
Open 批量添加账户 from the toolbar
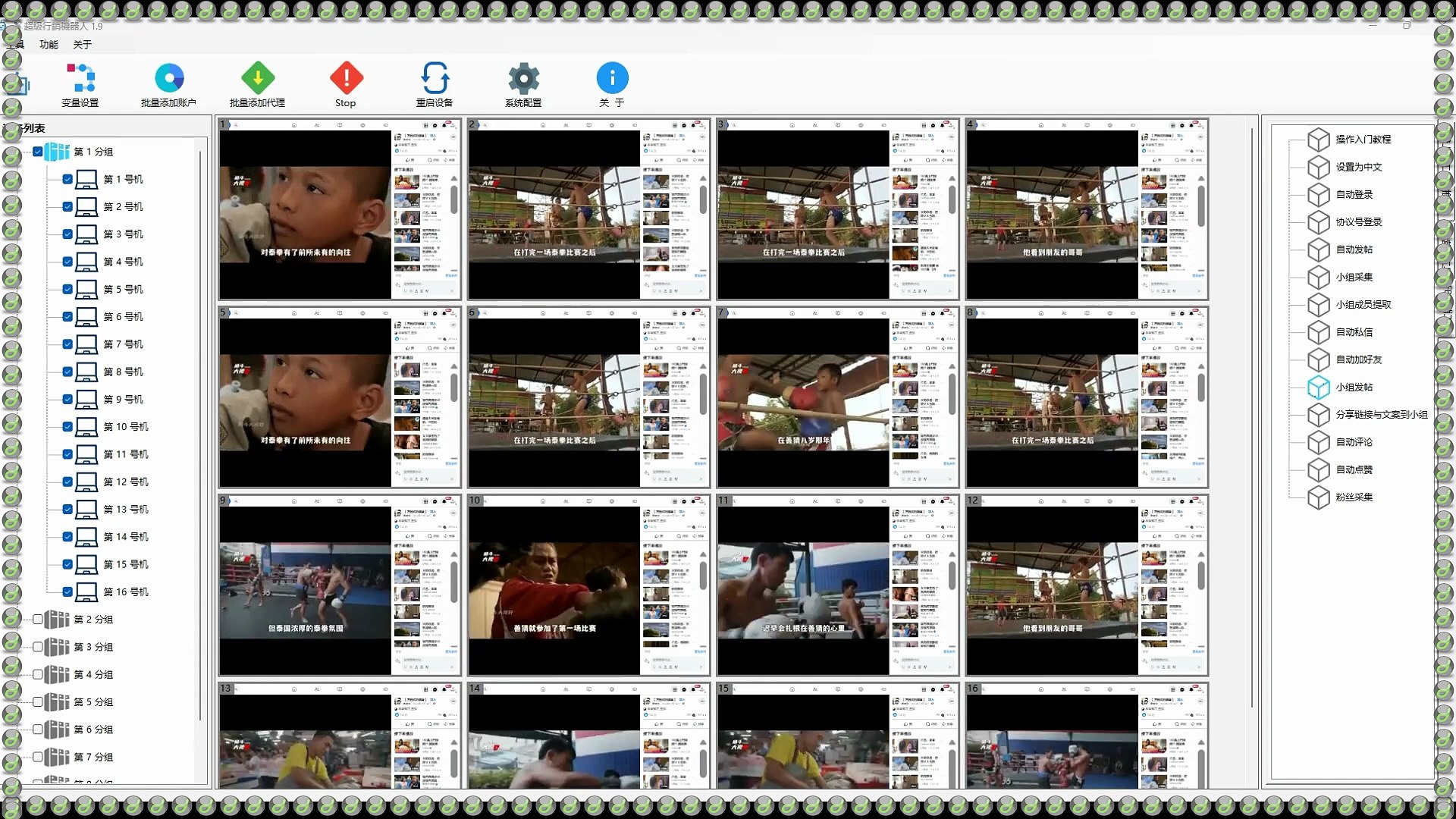pyautogui.click(x=169, y=78)
